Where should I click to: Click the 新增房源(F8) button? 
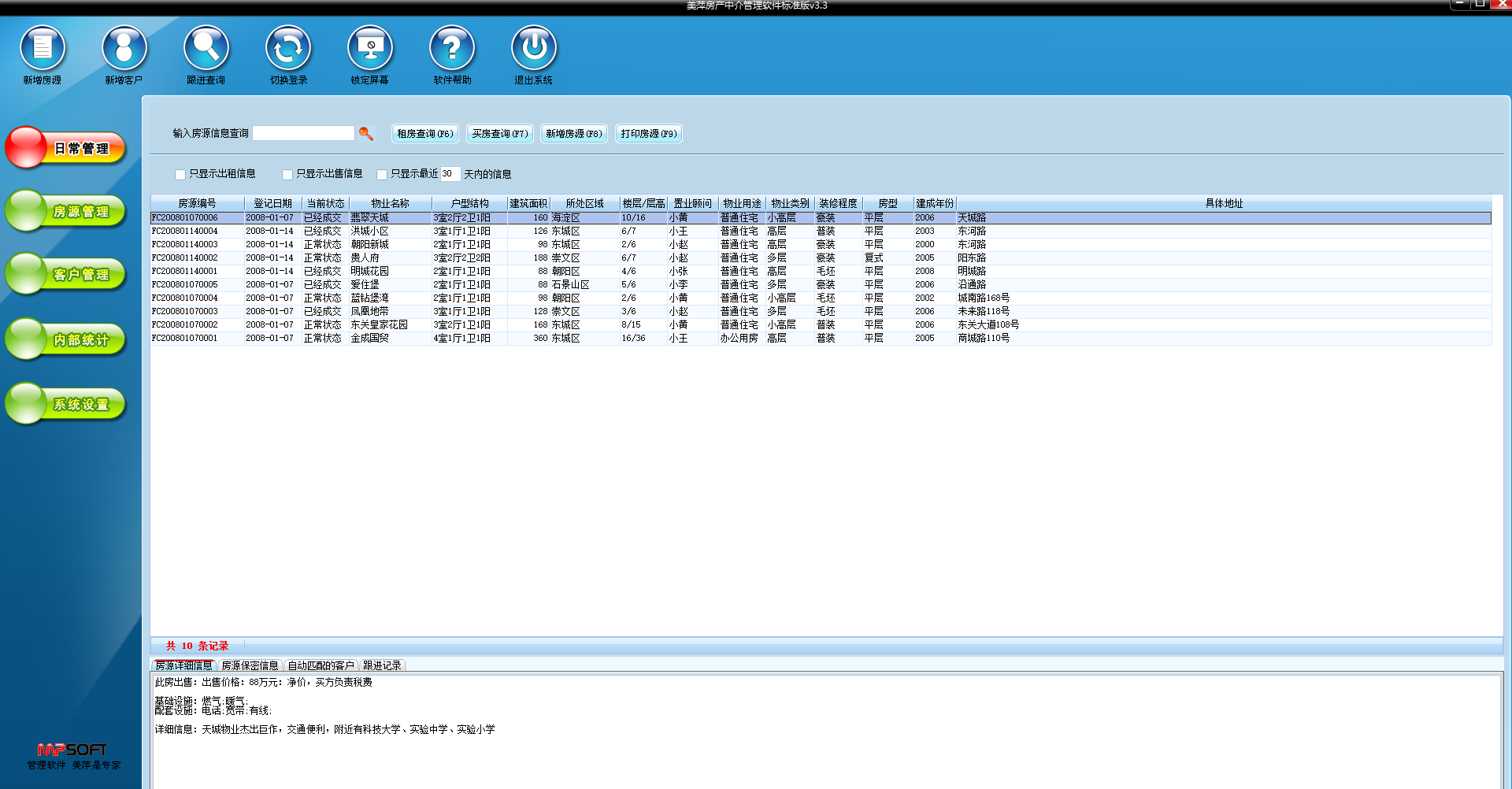click(x=574, y=134)
